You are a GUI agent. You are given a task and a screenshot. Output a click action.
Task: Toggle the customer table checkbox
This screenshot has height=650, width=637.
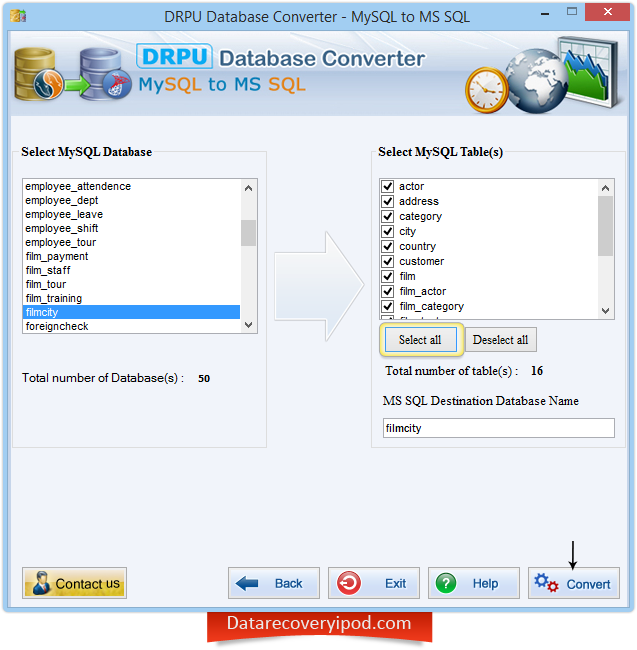click(388, 261)
